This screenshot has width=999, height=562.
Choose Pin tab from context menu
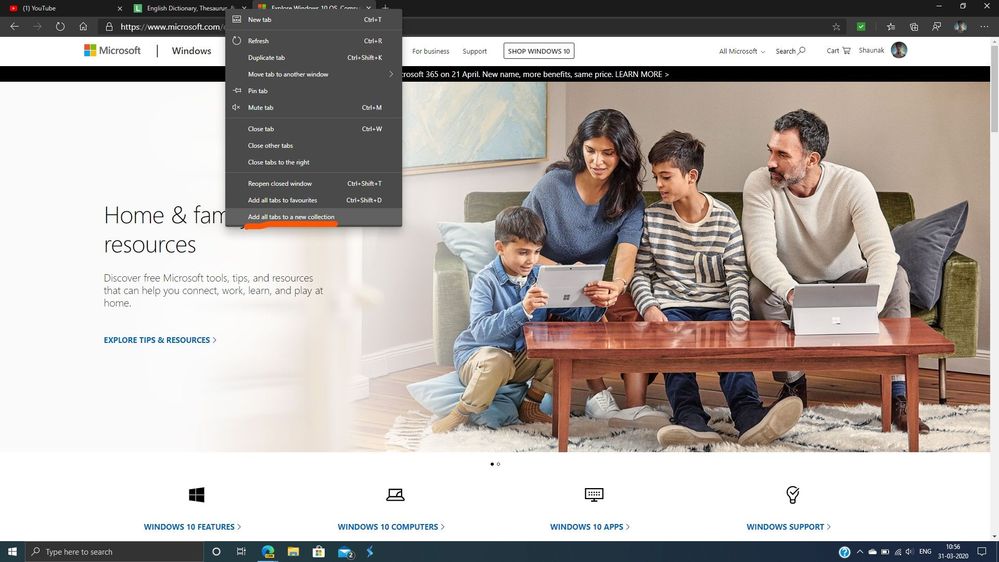(313, 90)
